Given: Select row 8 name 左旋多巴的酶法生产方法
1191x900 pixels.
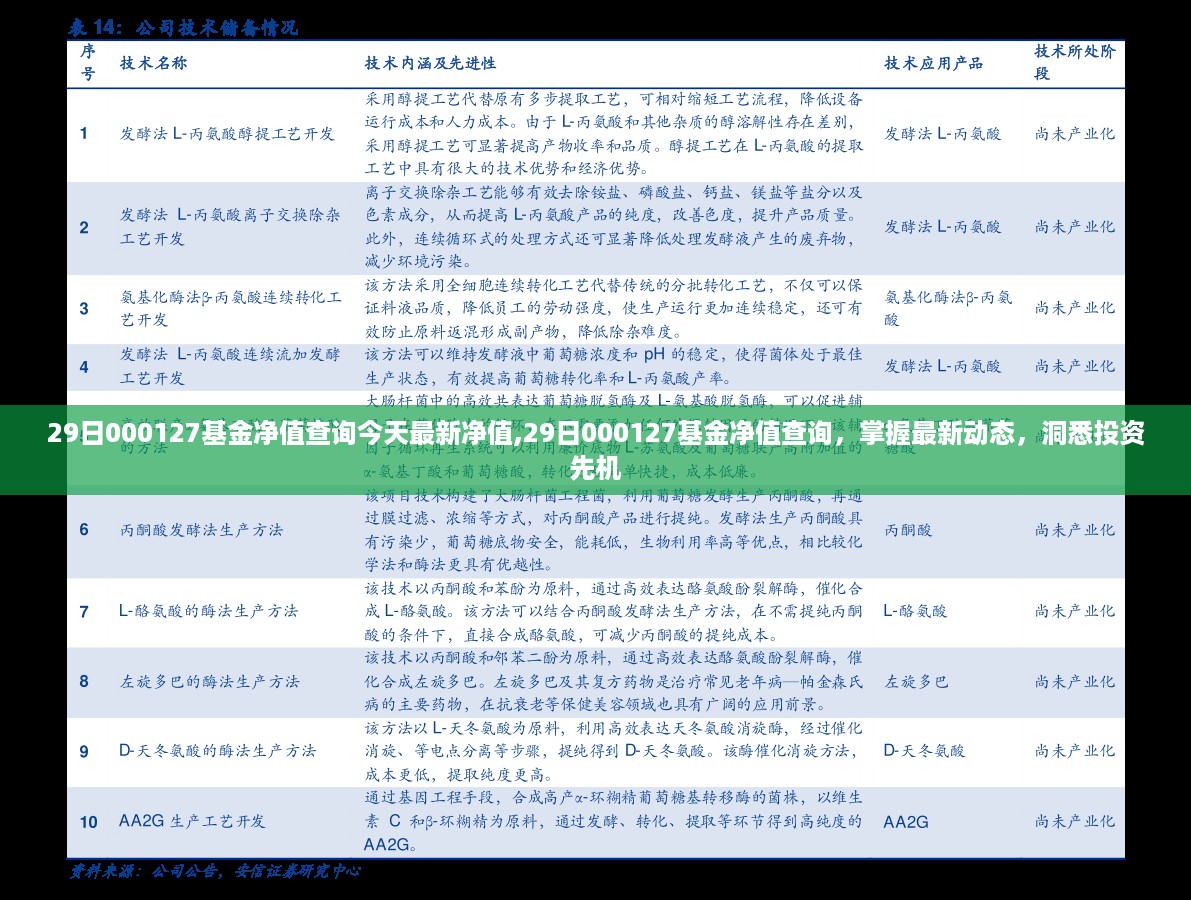Looking at the screenshot, I should coord(209,681).
